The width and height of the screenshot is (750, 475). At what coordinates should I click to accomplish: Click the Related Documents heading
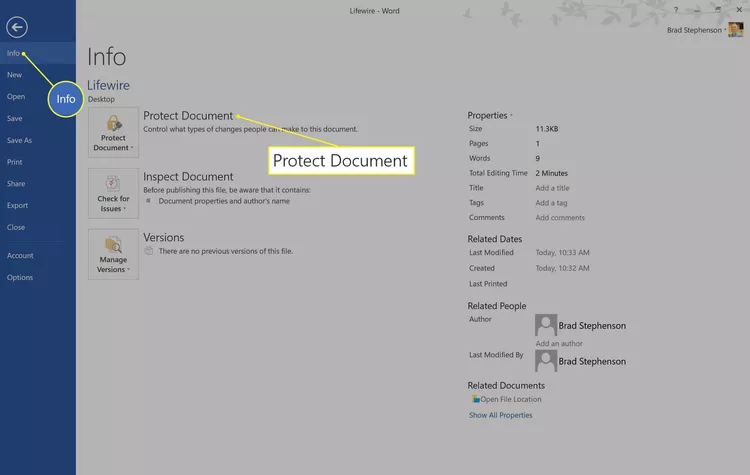[x=506, y=386]
